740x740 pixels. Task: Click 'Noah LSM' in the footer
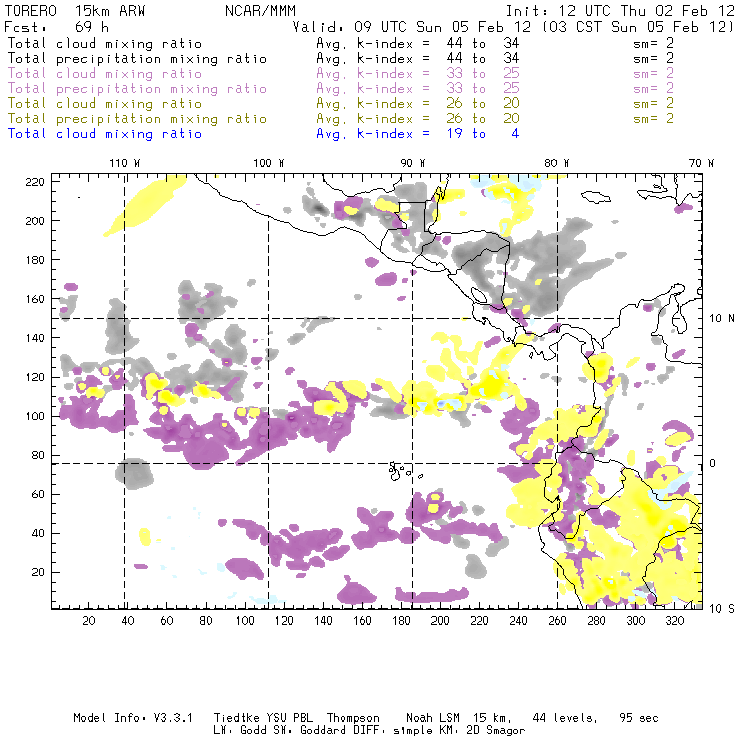coord(433,718)
